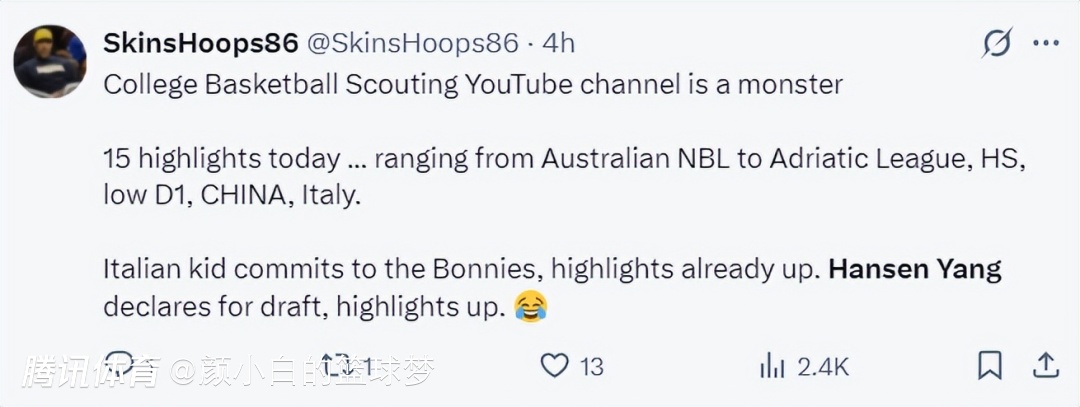The image size is (1080, 407).
Task: Visit the @SkinsHoops86 handle link
Action: click(x=412, y=44)
